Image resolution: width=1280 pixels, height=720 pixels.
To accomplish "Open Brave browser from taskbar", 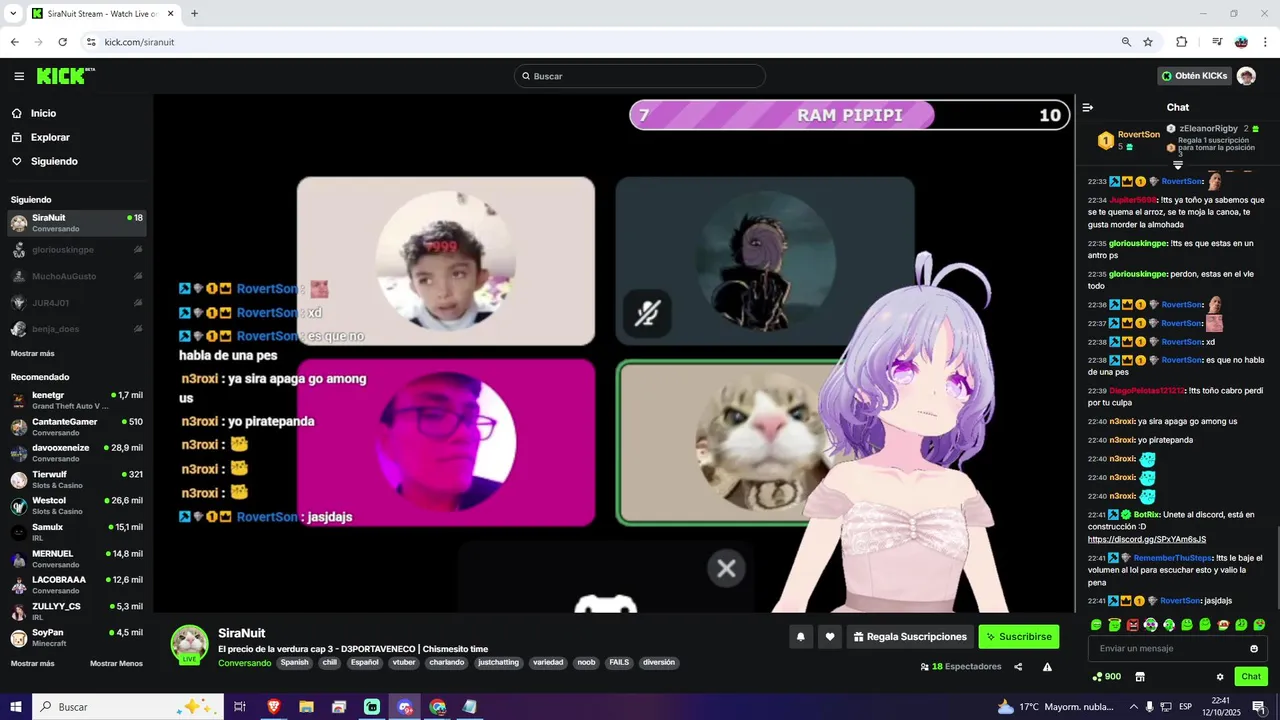I will 273,707.
